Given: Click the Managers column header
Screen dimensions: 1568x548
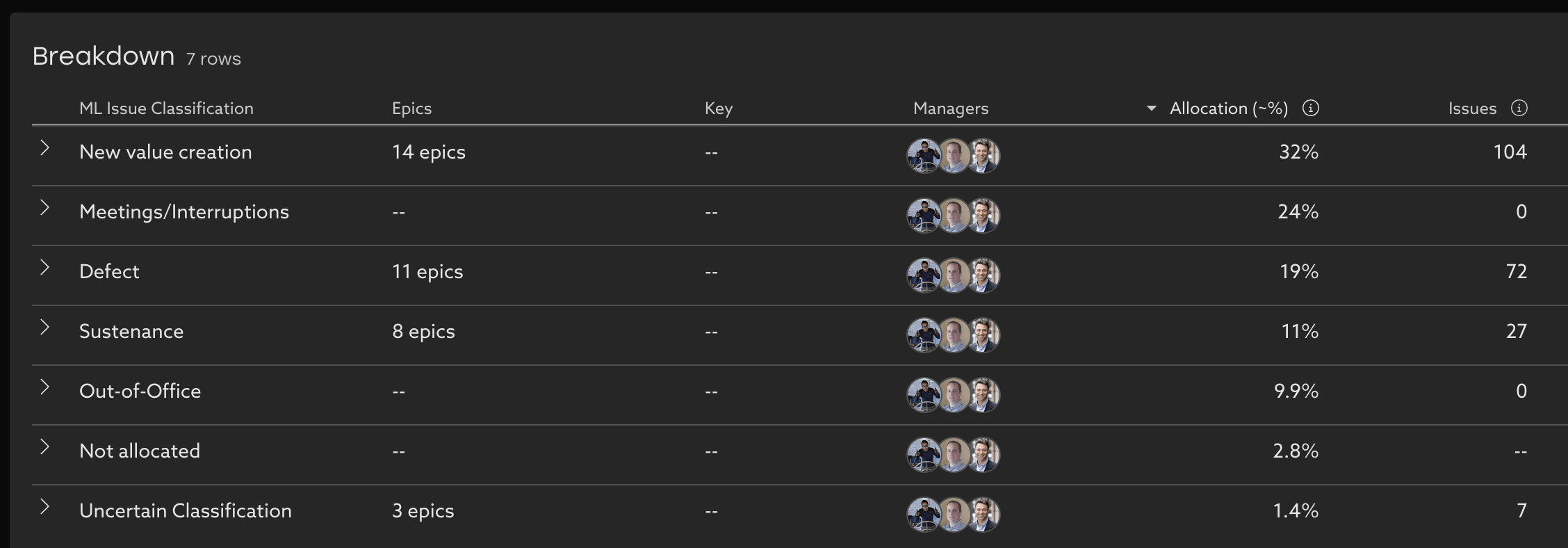Looking at the screenshot, I should (x=950, y=108).
